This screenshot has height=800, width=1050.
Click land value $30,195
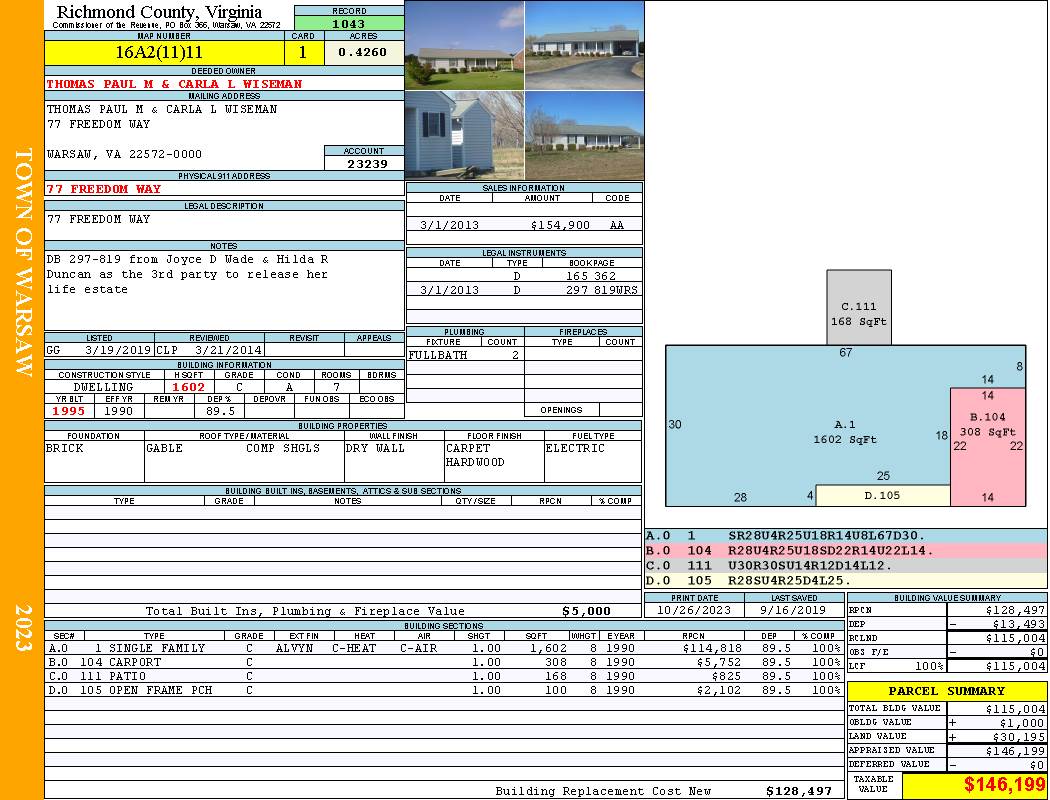tap(1019, 736)
